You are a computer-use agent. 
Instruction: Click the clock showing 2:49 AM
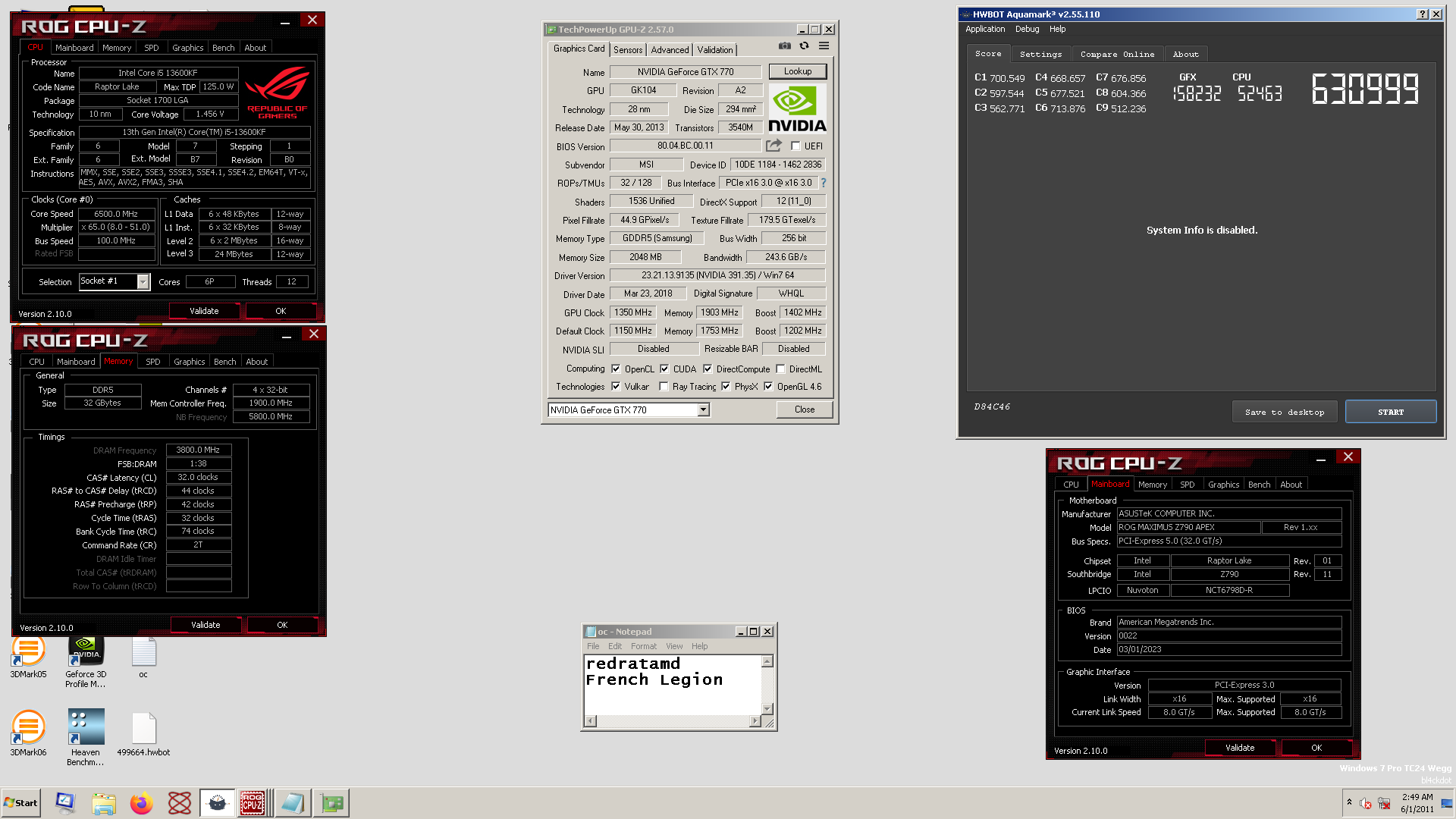click(1417, 797)
